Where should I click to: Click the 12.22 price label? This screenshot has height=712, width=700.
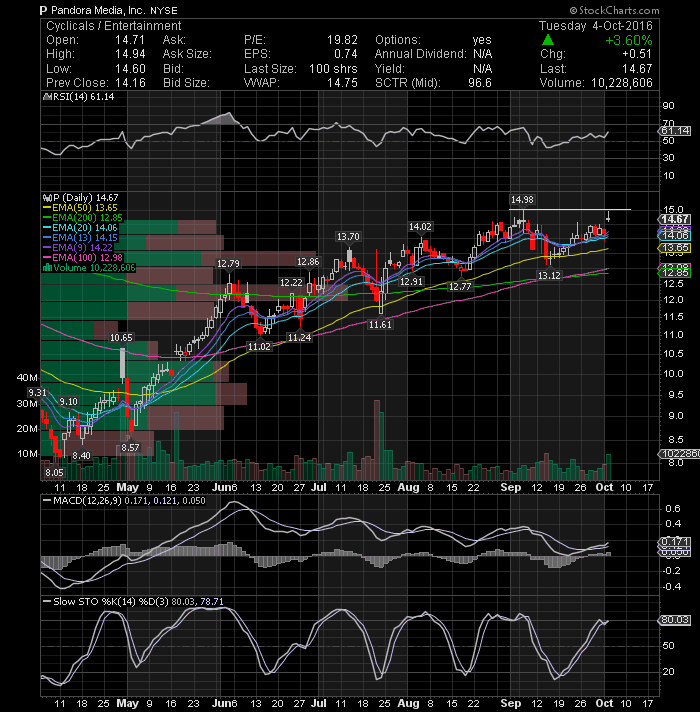coord(291,282)
